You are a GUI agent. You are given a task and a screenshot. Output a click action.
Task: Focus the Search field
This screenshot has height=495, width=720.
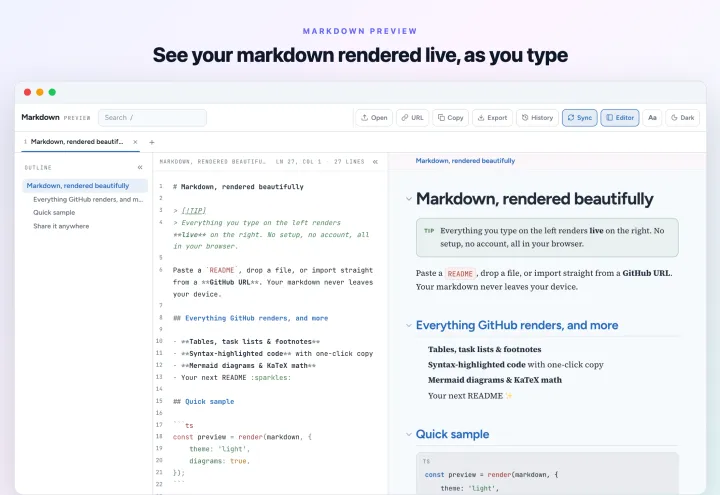[152, 118]
